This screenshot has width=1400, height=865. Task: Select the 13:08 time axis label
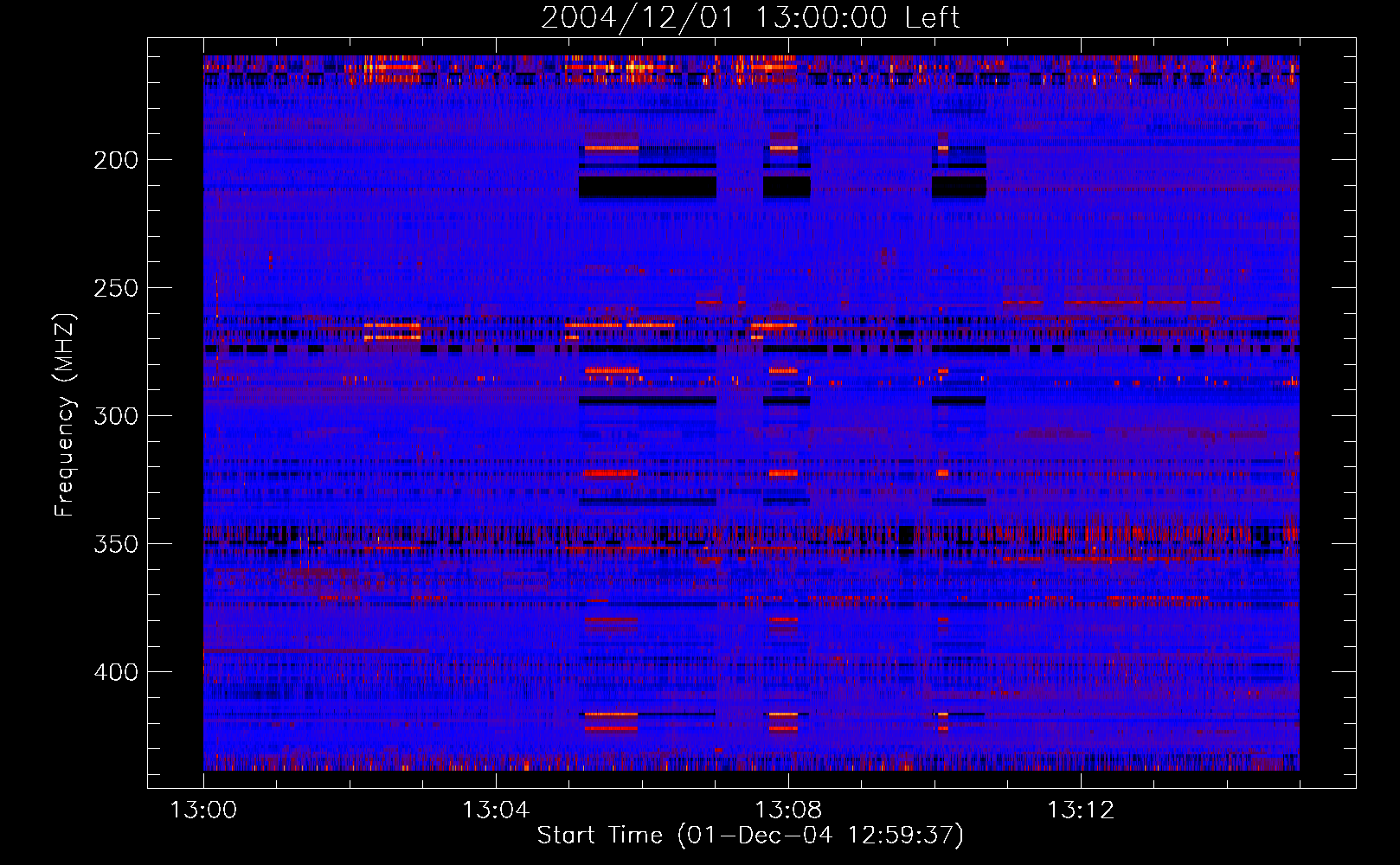pos(788,811)
